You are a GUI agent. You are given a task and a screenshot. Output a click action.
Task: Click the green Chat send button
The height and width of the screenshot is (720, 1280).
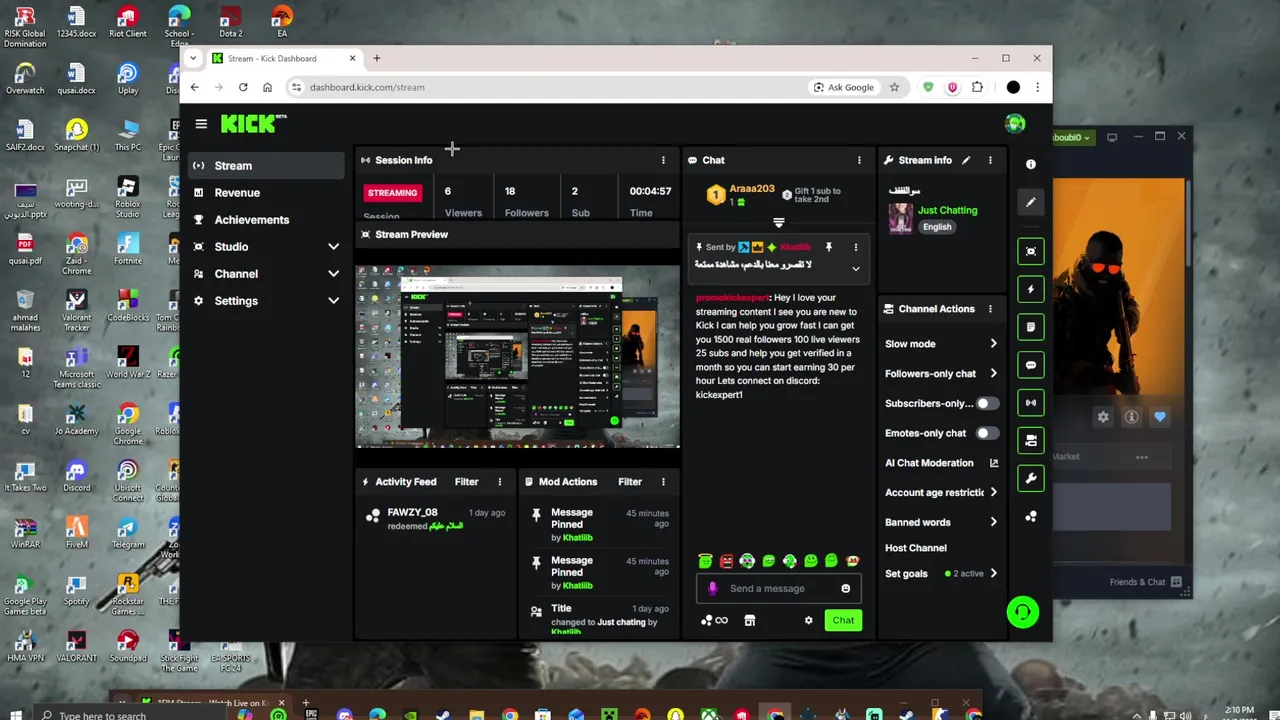tap(843, 621)
